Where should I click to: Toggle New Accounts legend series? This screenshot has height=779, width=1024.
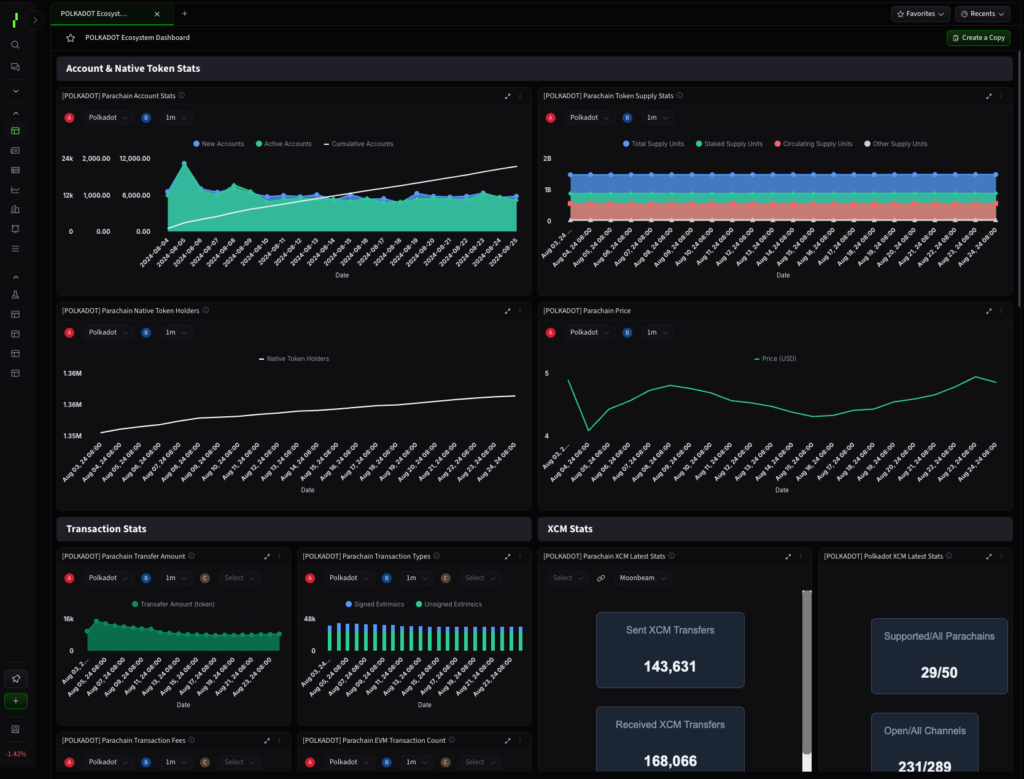(x=218, y=144)
